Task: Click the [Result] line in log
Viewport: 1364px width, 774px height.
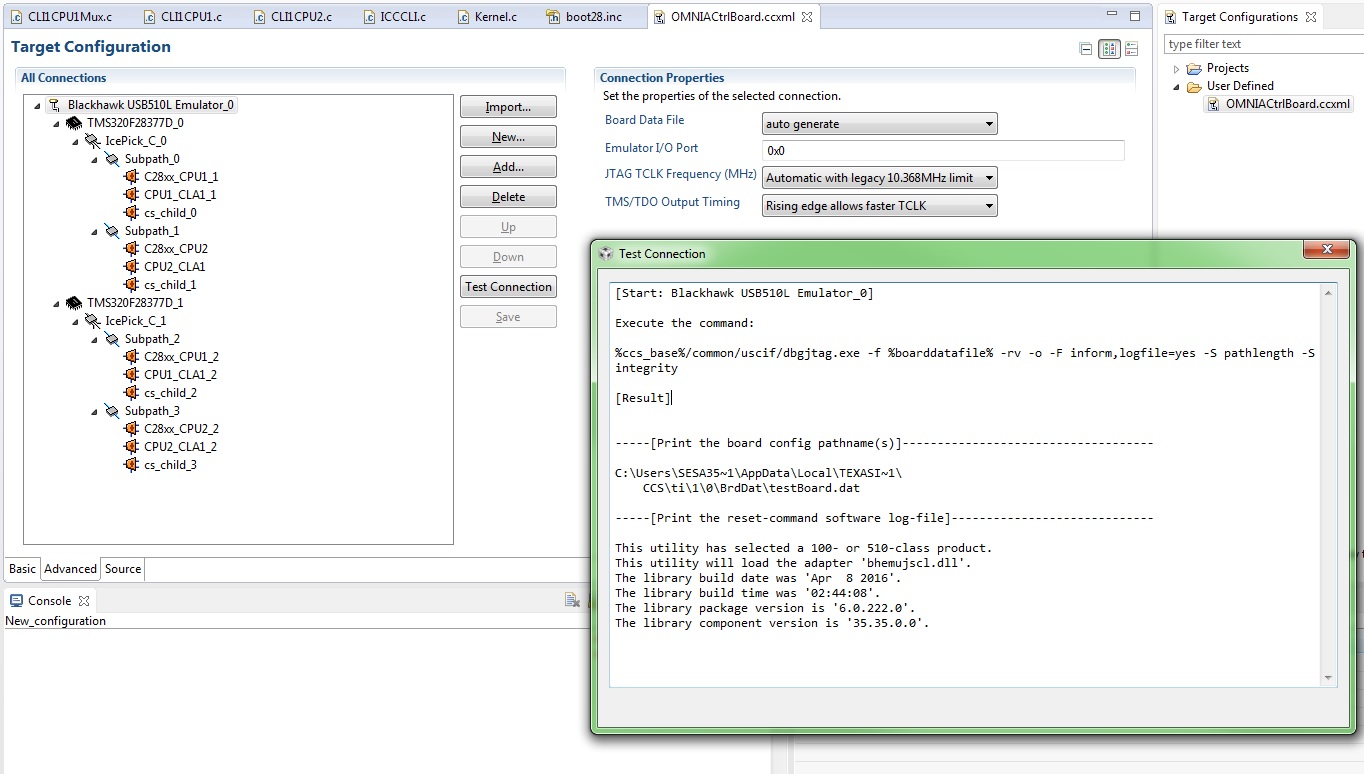Action: (x=643, y=398)
